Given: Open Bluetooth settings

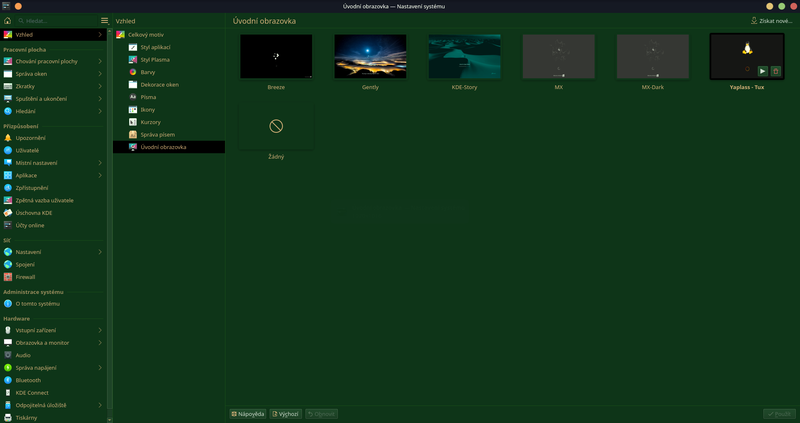Looking at the screenshot, I should (x=28, y=380).
